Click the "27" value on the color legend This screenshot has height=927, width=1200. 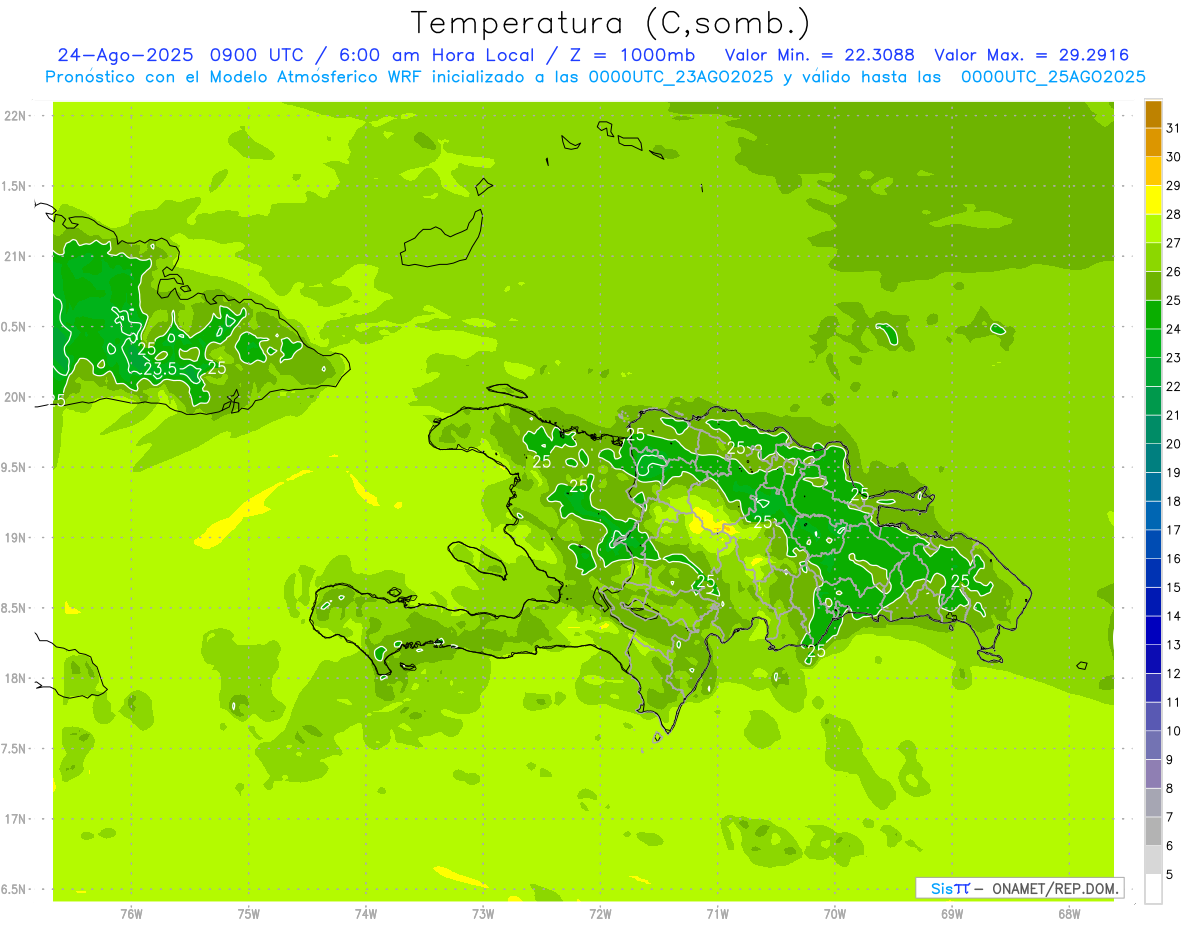(1174, 243)
